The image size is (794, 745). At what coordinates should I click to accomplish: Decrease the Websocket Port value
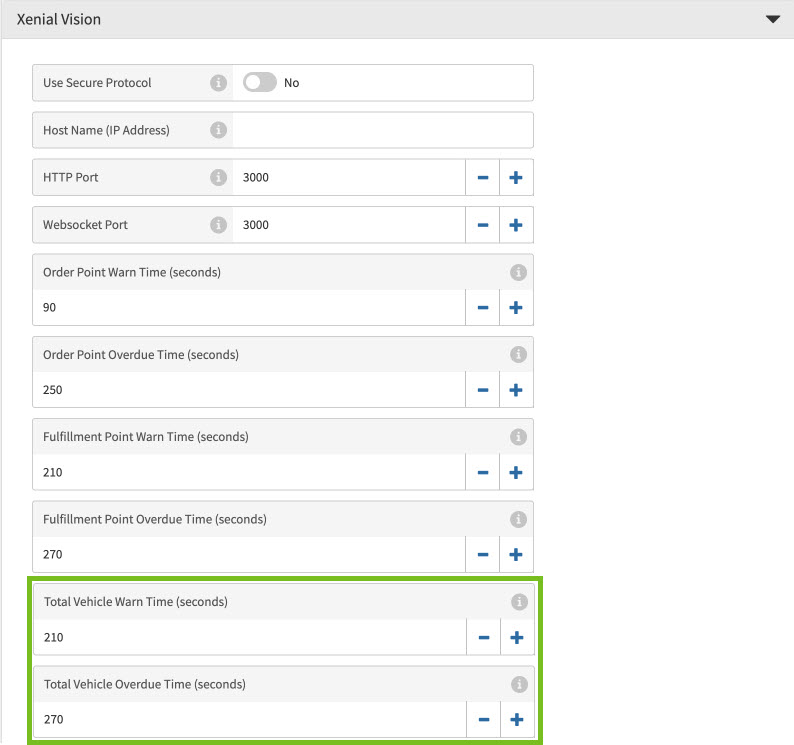(x=482, y=225)
